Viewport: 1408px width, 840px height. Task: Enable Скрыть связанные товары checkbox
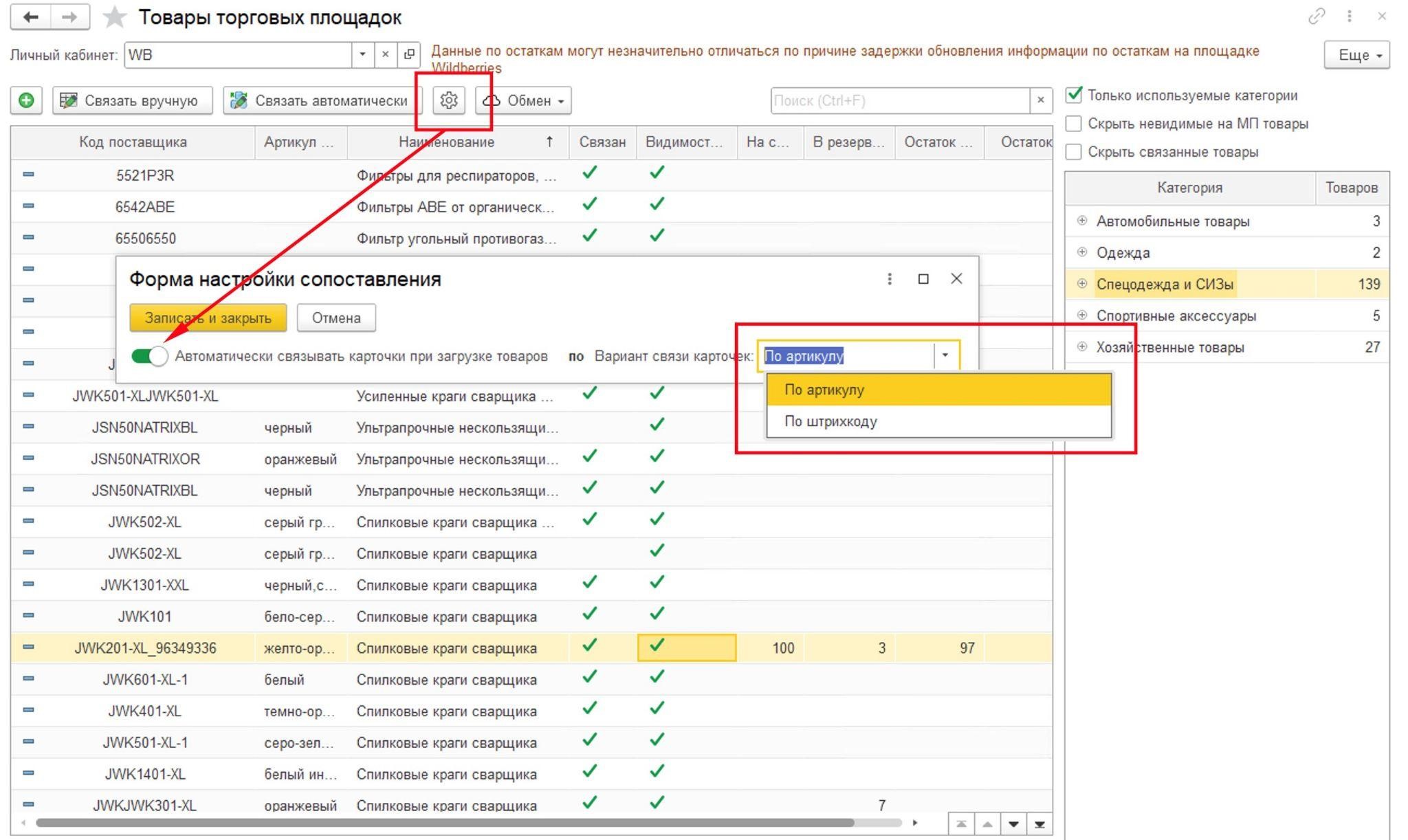(1074, 152)
